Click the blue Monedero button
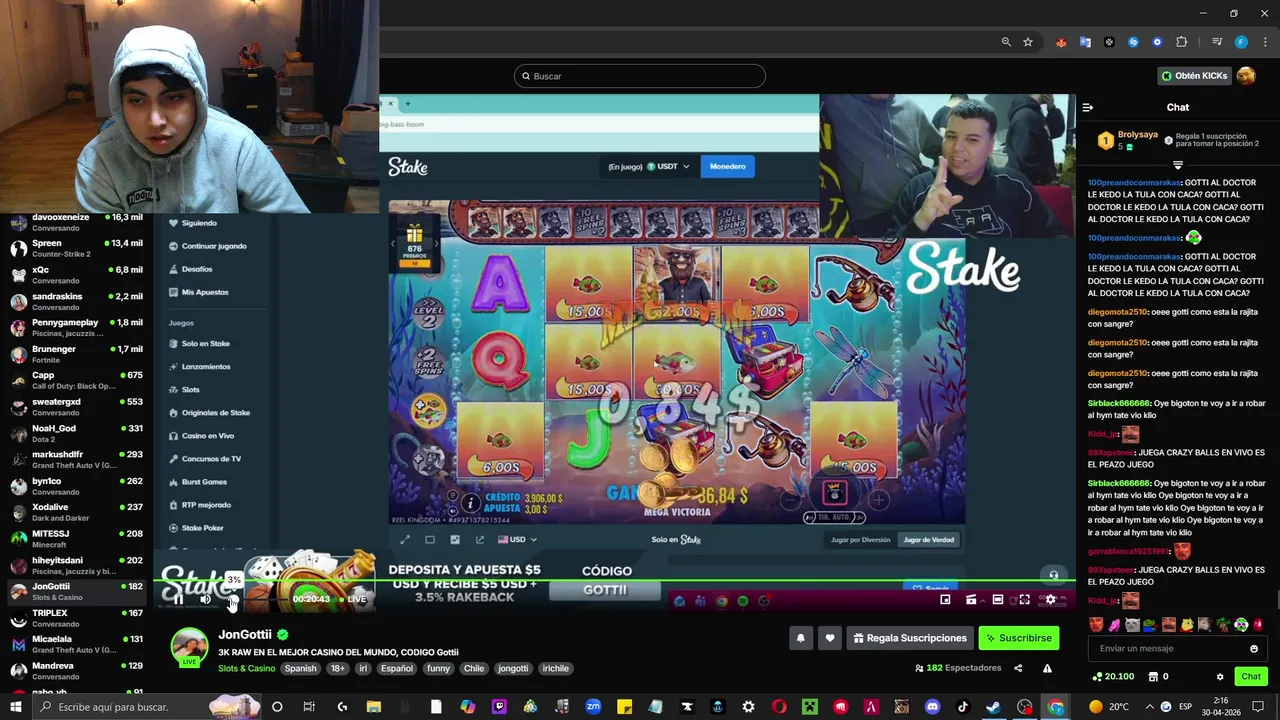This screenshot has width=1280, height=720. click(x=727, y=167)
